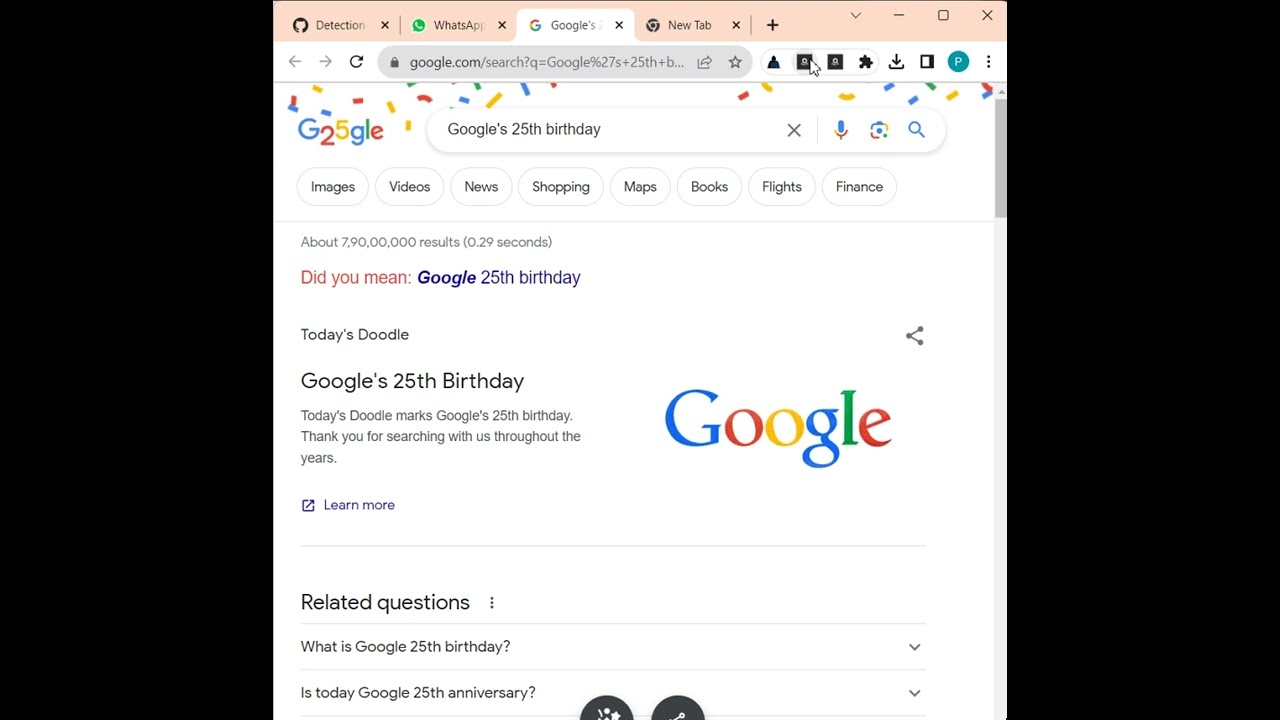The image size is (1280, 720).
Task: Expand "What is Google 25th birthday?"
Action: (913, 647)
